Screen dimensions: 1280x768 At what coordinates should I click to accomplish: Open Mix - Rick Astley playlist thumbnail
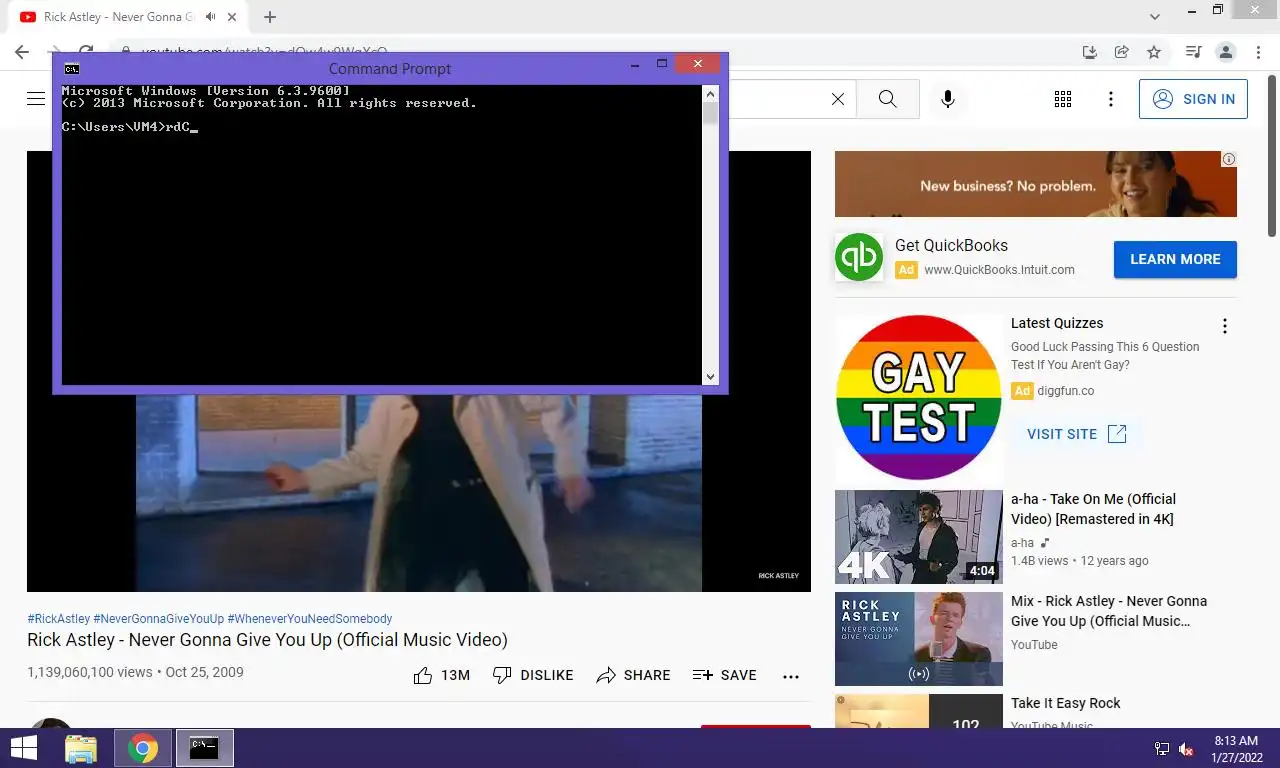pos(918,639)
